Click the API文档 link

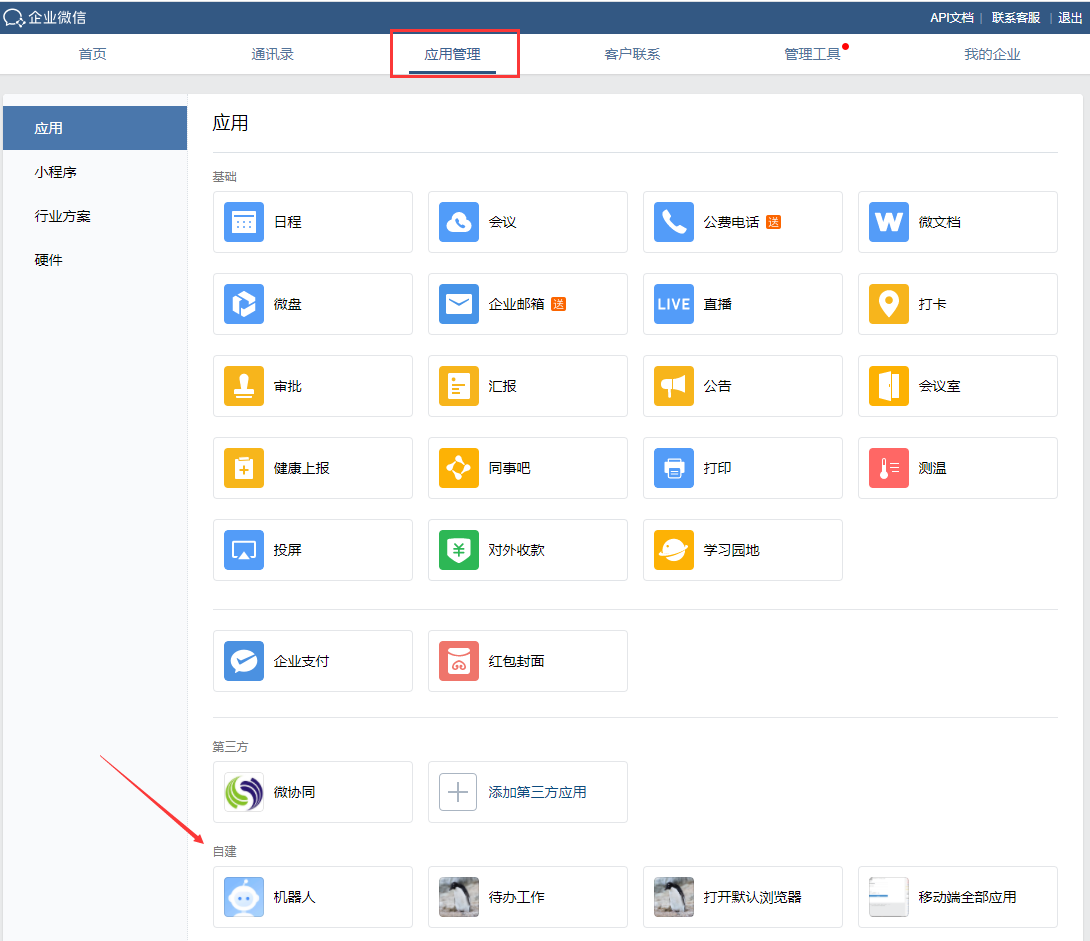(x=951, y=17)
